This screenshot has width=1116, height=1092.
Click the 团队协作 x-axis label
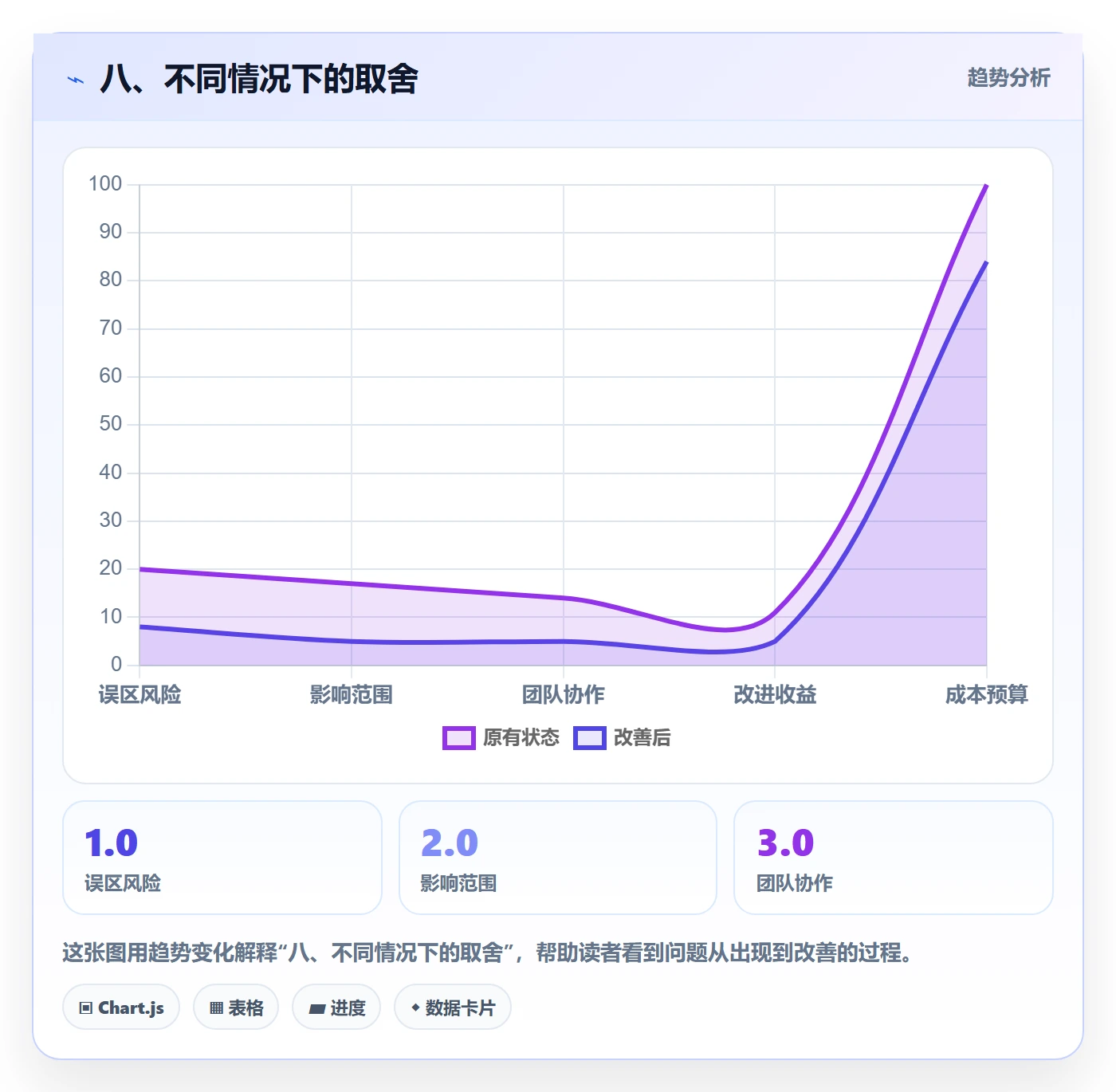pyautogui.click(x=564, y=695)
